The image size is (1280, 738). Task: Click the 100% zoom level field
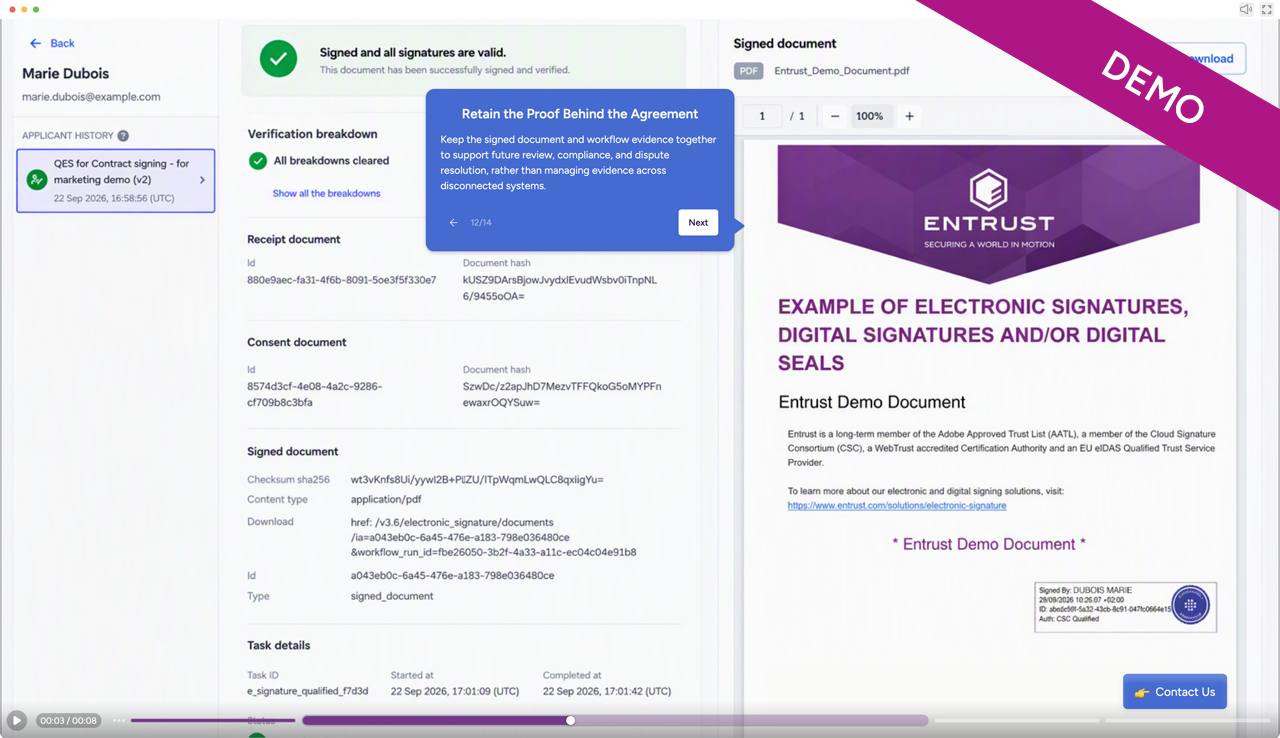(x=870, y=116)
